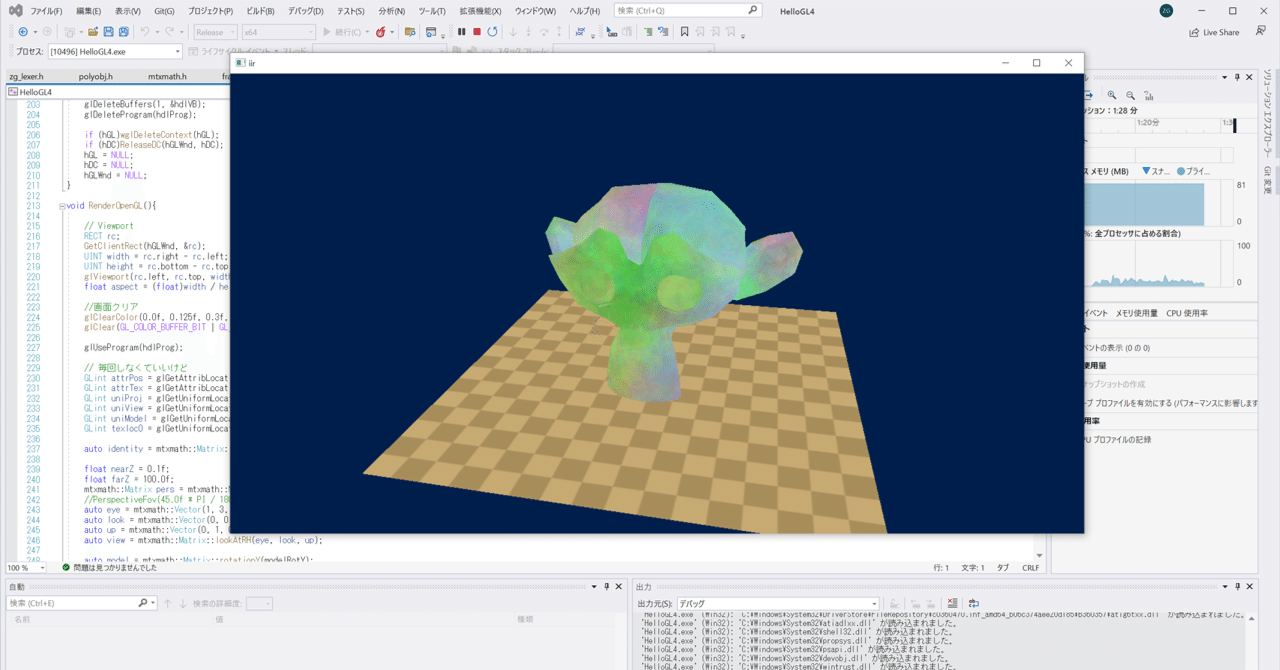This screenshot has height=670, width=1280.
Task: Open the x64 platform dropdown
Action: point(278,32)
